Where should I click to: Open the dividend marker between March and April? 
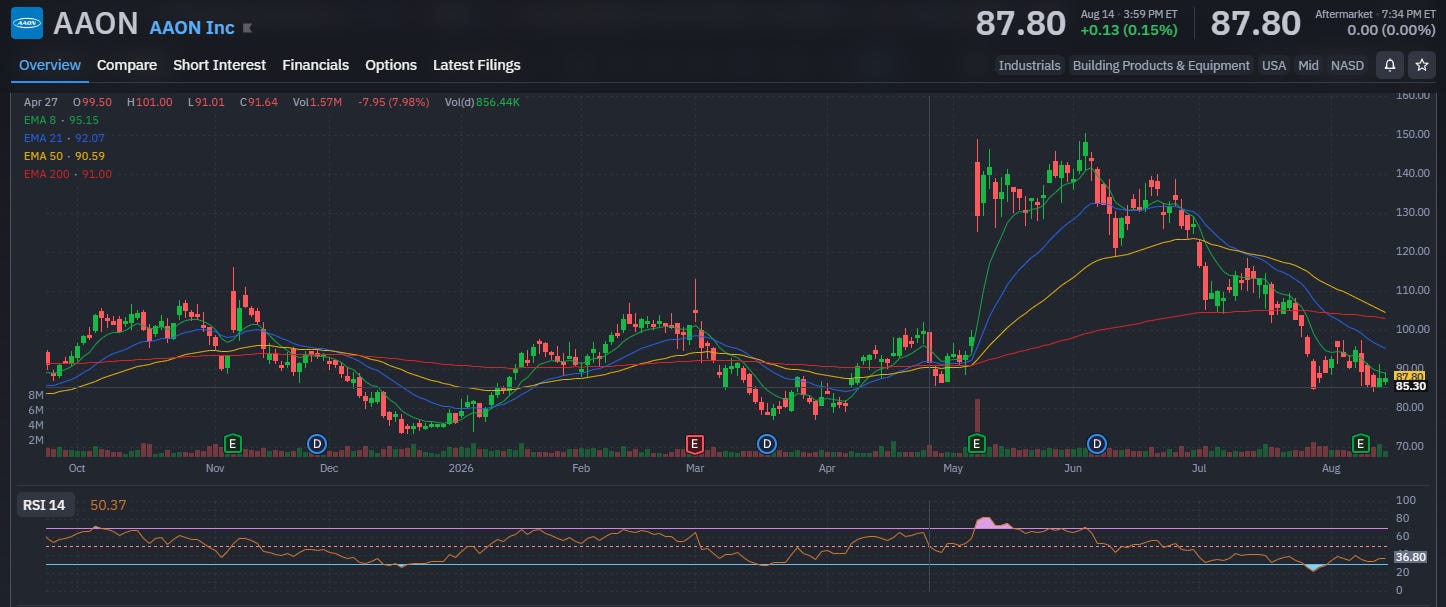click(x=766, y=442)
